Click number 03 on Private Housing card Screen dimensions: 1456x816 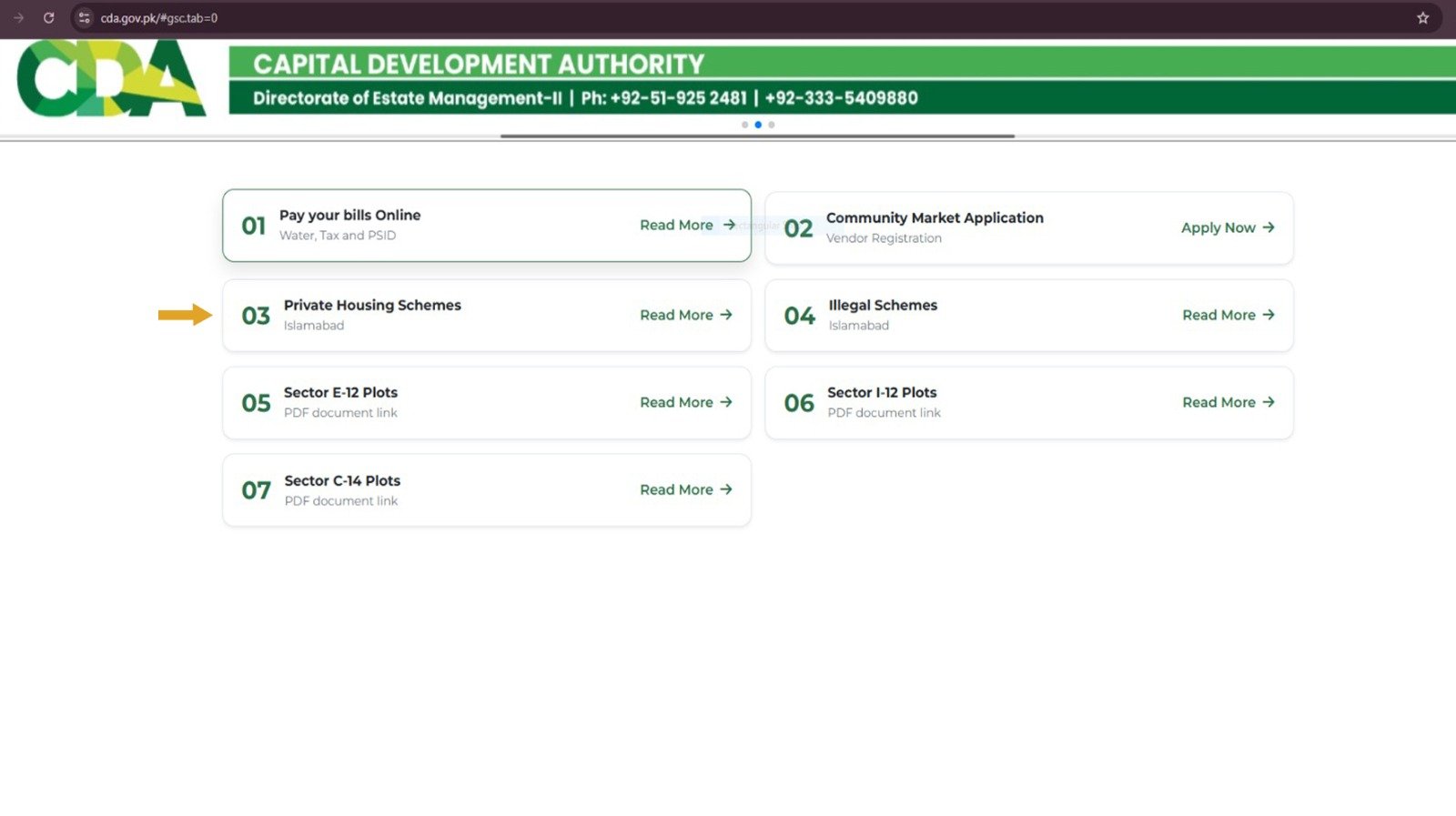tap(256, 316)
